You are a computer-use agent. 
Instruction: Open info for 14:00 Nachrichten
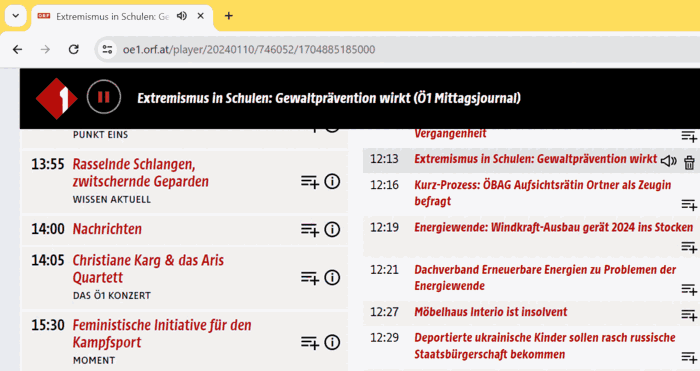(x=332, y=229)
